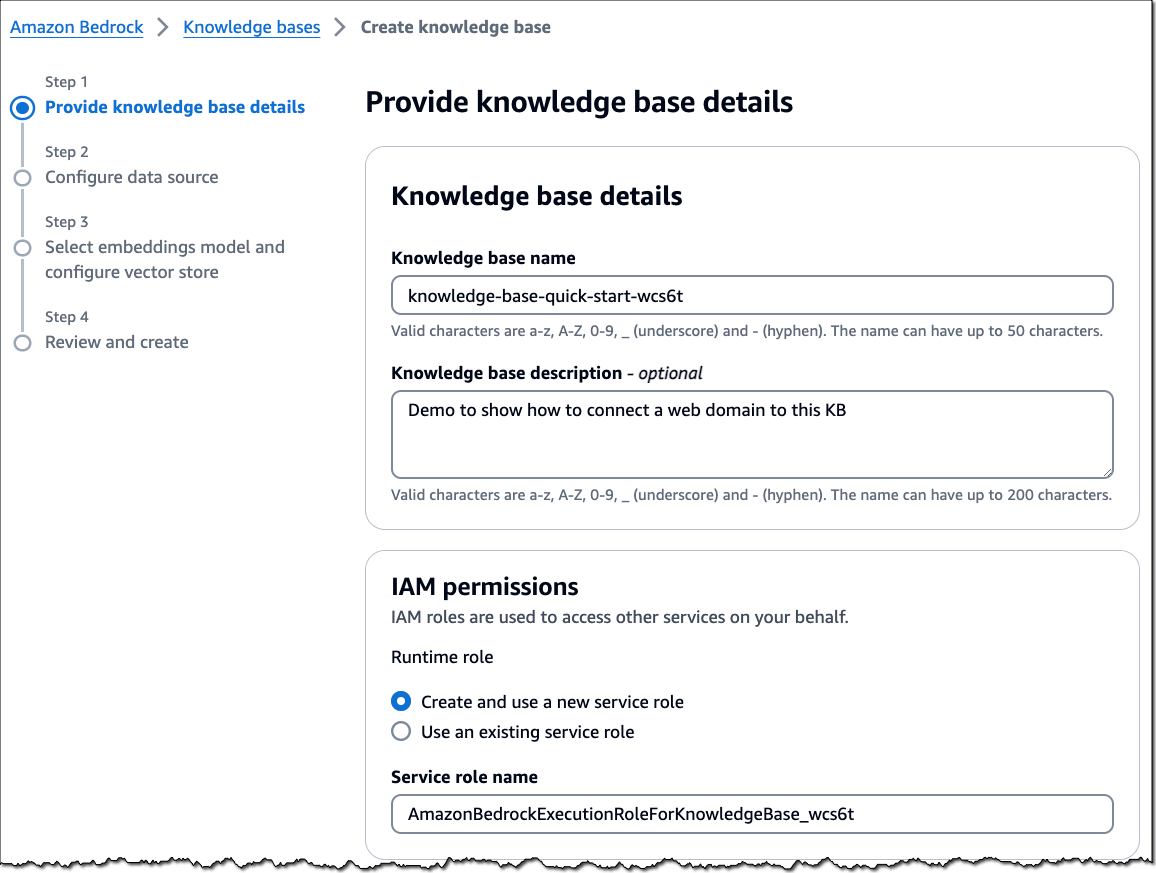The image size is (1156, 873).
Task: Click the breadcrumb chevron after Knowledge bases
Action: [341, 27]
